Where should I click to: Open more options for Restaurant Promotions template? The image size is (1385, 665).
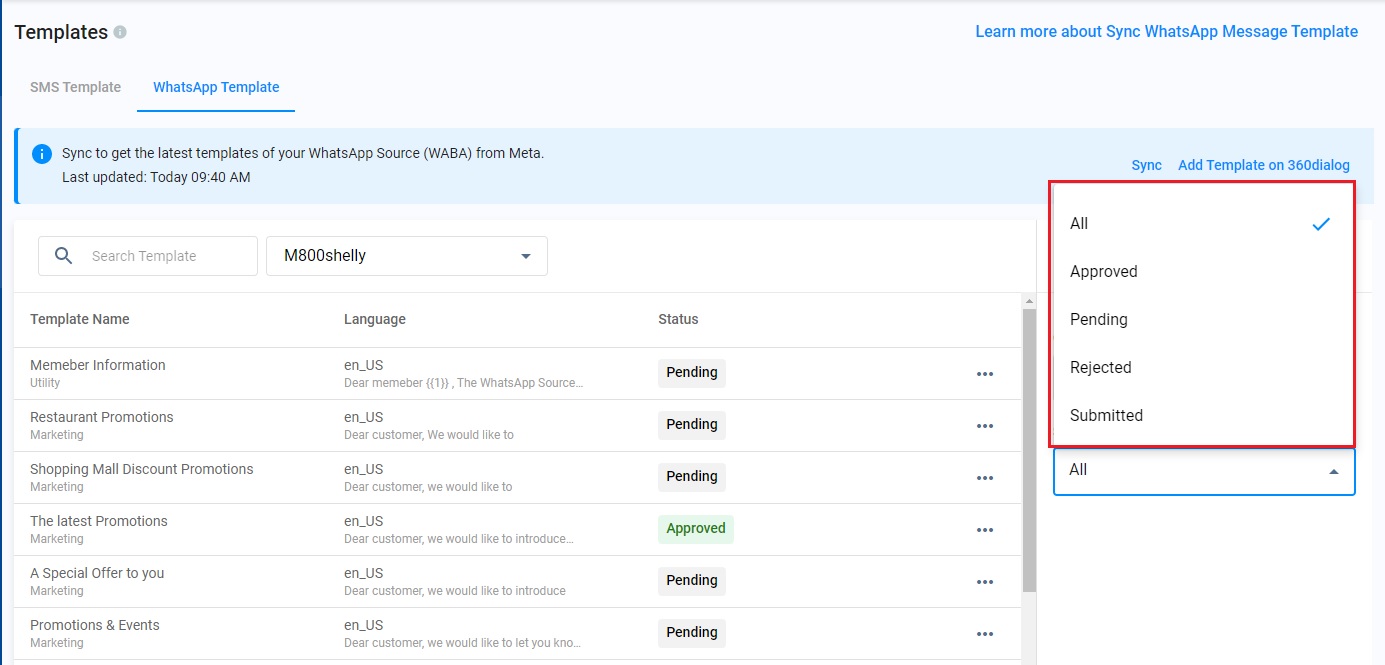point(985,426)
